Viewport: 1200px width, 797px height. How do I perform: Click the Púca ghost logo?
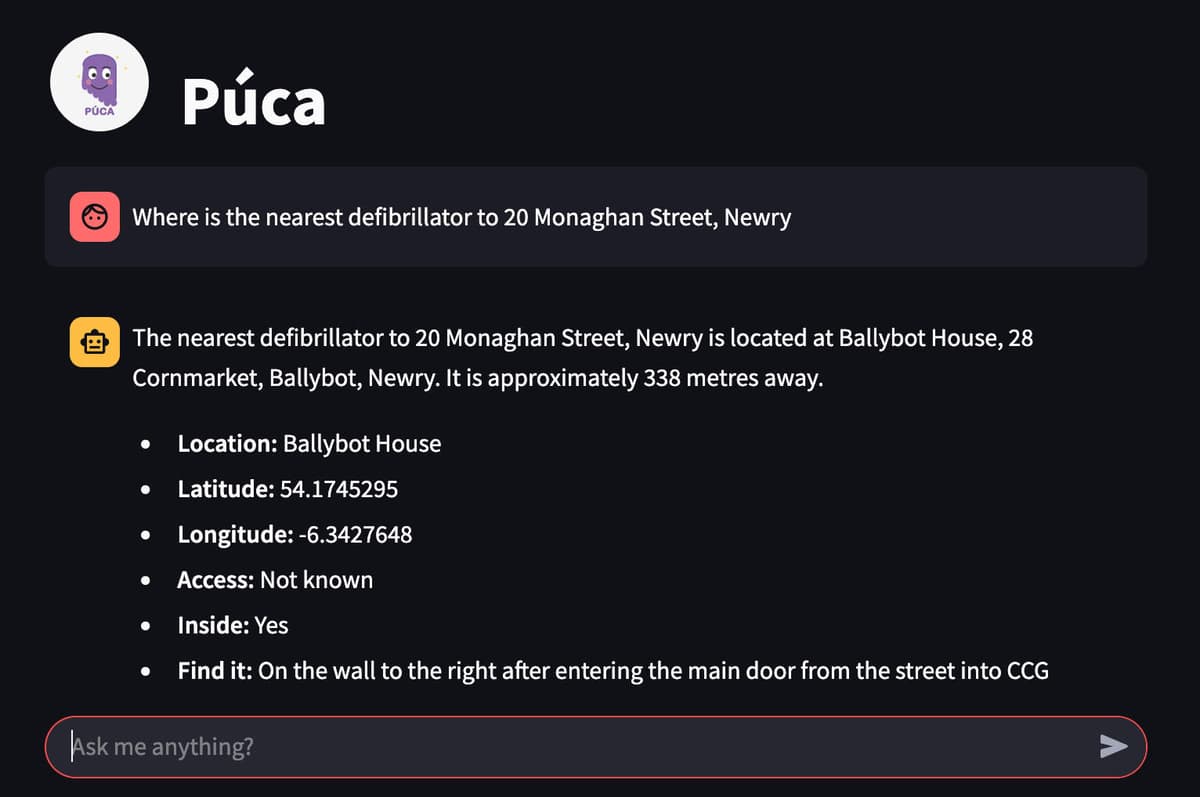(99, 83)
